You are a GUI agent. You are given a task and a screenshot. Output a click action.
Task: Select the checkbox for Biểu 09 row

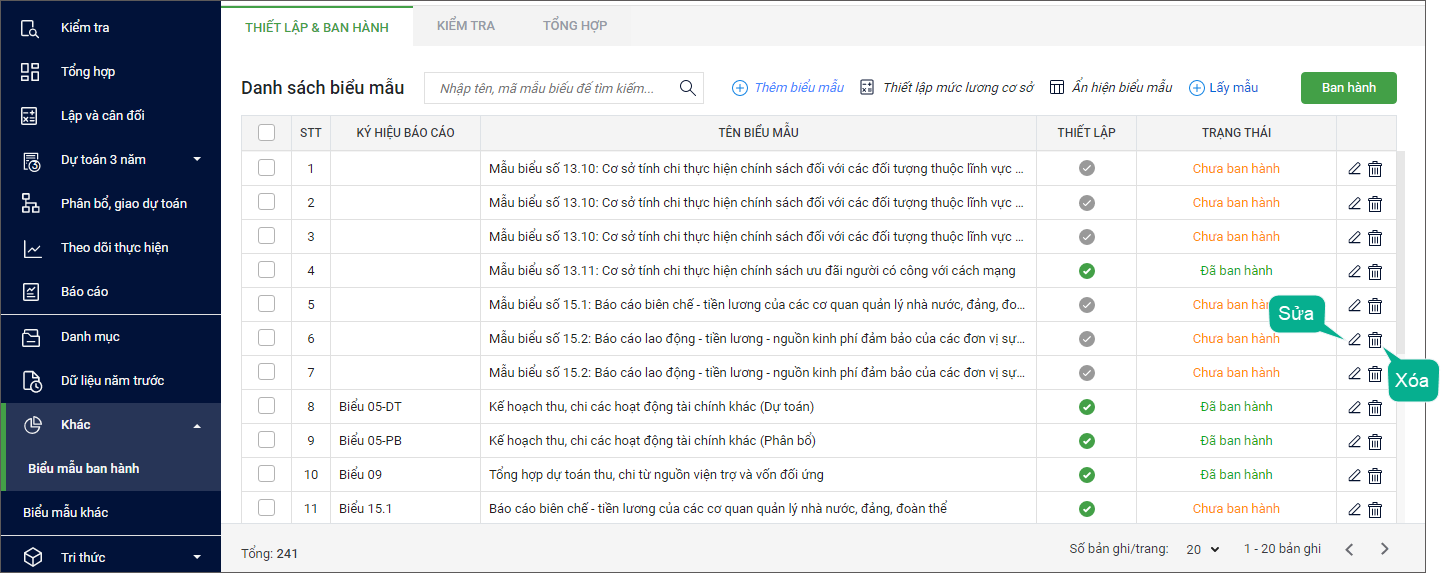click(266, 474)
